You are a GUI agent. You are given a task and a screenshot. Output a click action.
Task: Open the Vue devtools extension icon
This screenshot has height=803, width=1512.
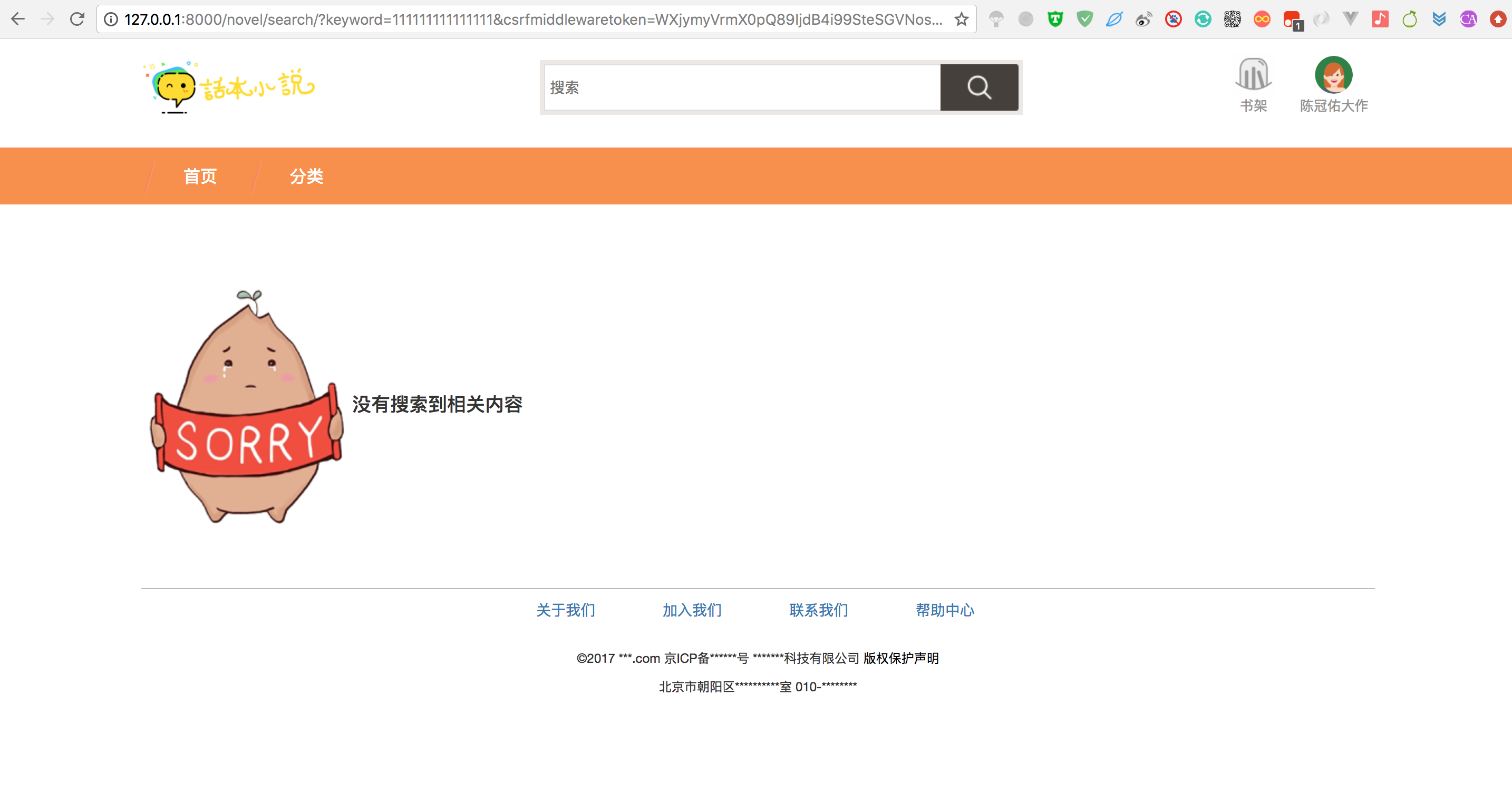1350,19
